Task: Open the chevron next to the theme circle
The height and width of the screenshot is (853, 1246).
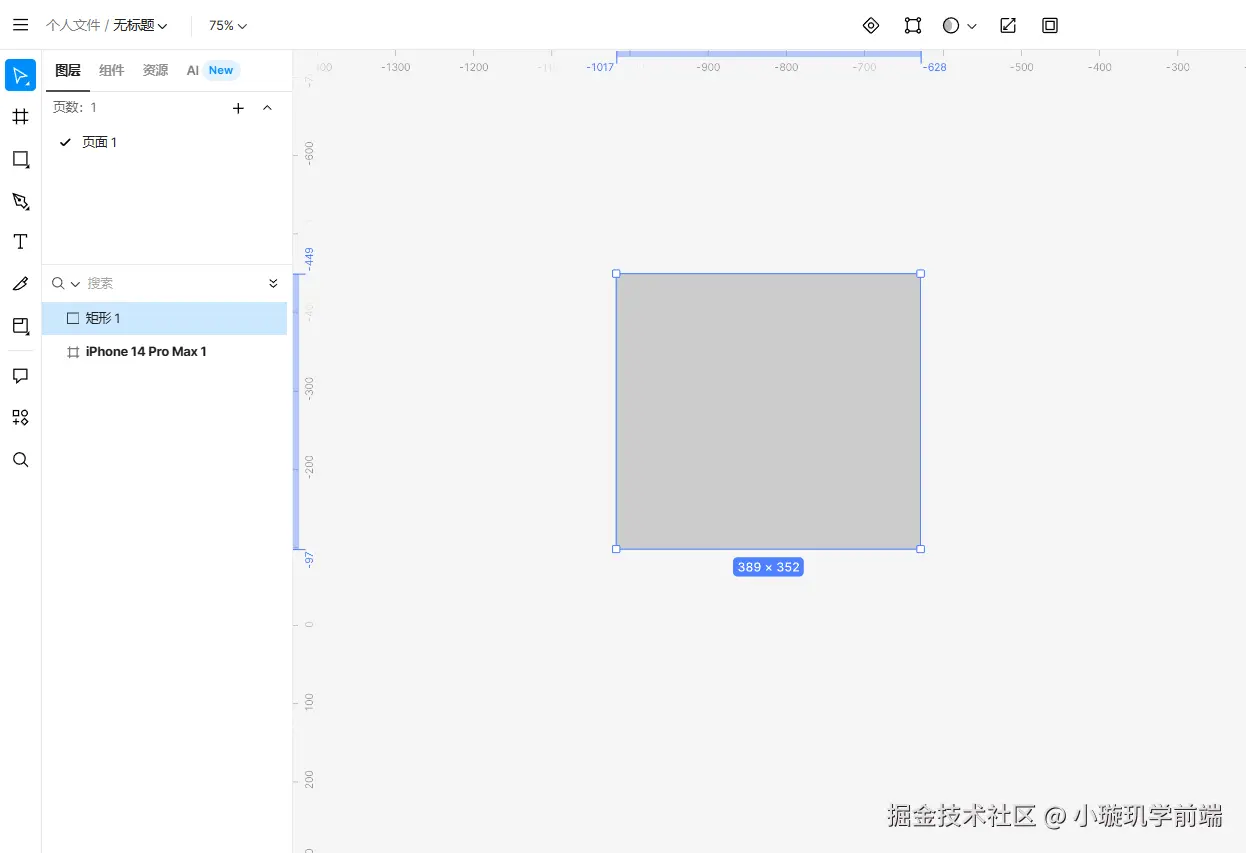Action: pyautogui.click(x=973, y=25)
